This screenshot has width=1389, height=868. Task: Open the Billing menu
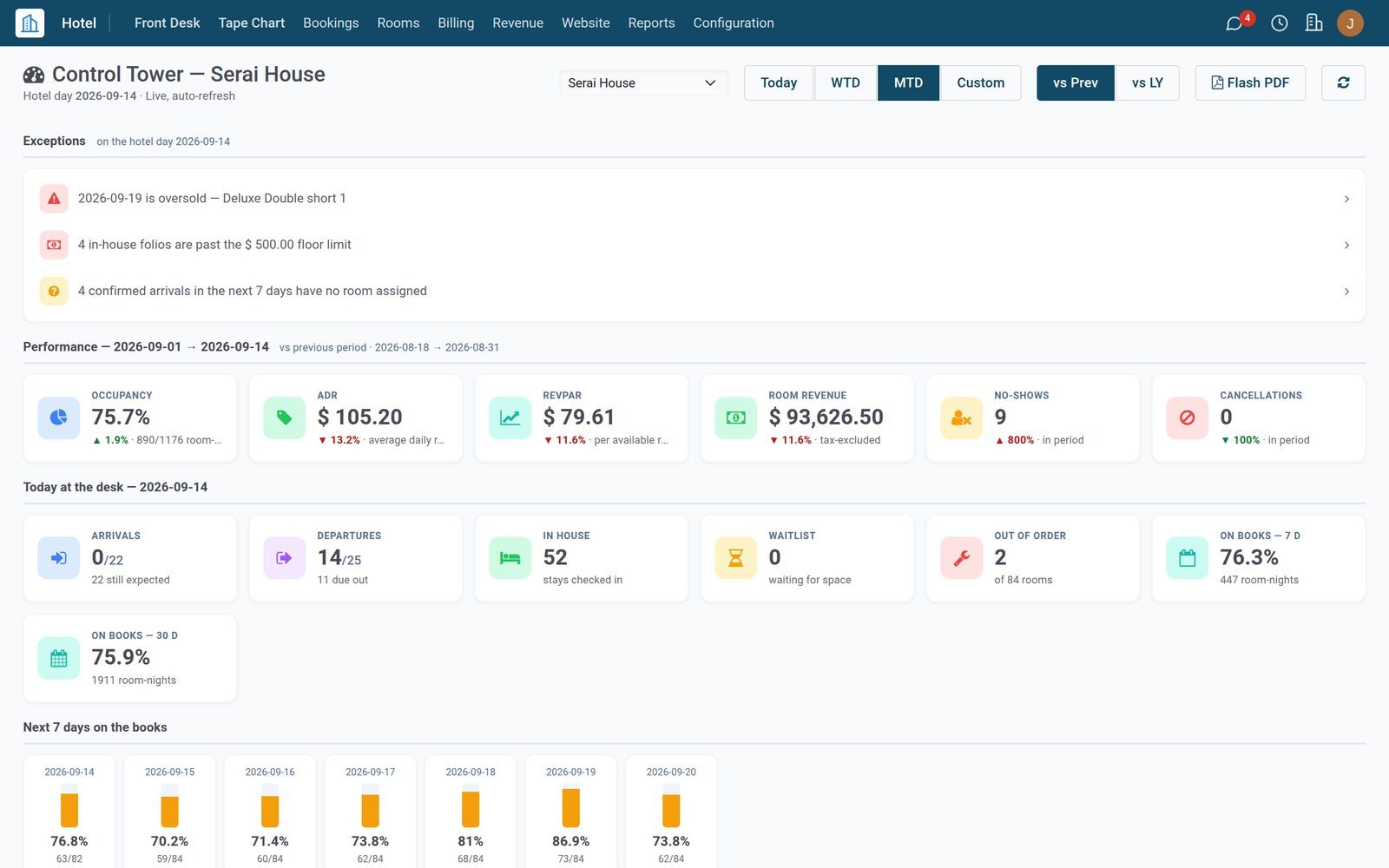456,23
